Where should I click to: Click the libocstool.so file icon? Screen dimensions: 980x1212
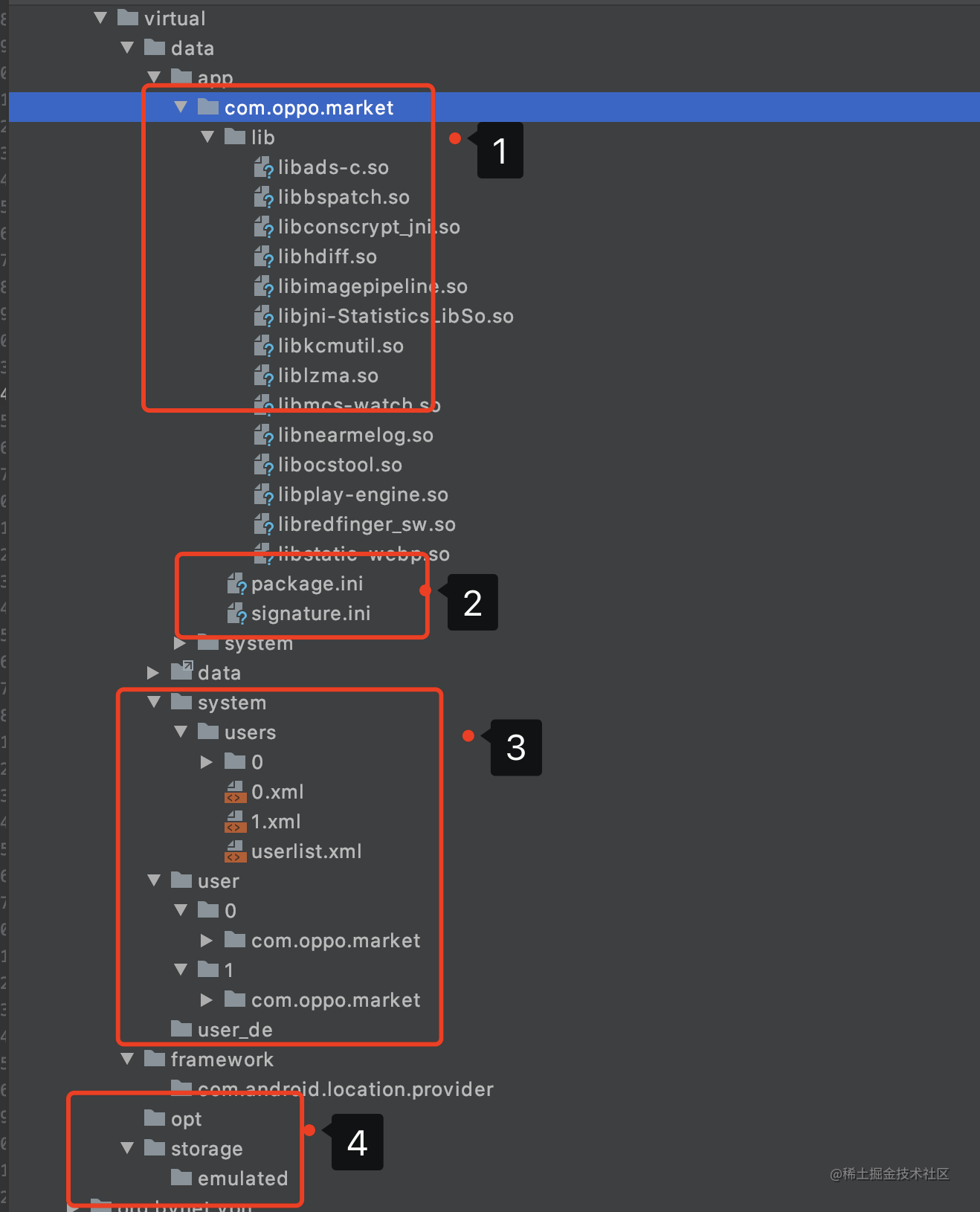[264, 465]
